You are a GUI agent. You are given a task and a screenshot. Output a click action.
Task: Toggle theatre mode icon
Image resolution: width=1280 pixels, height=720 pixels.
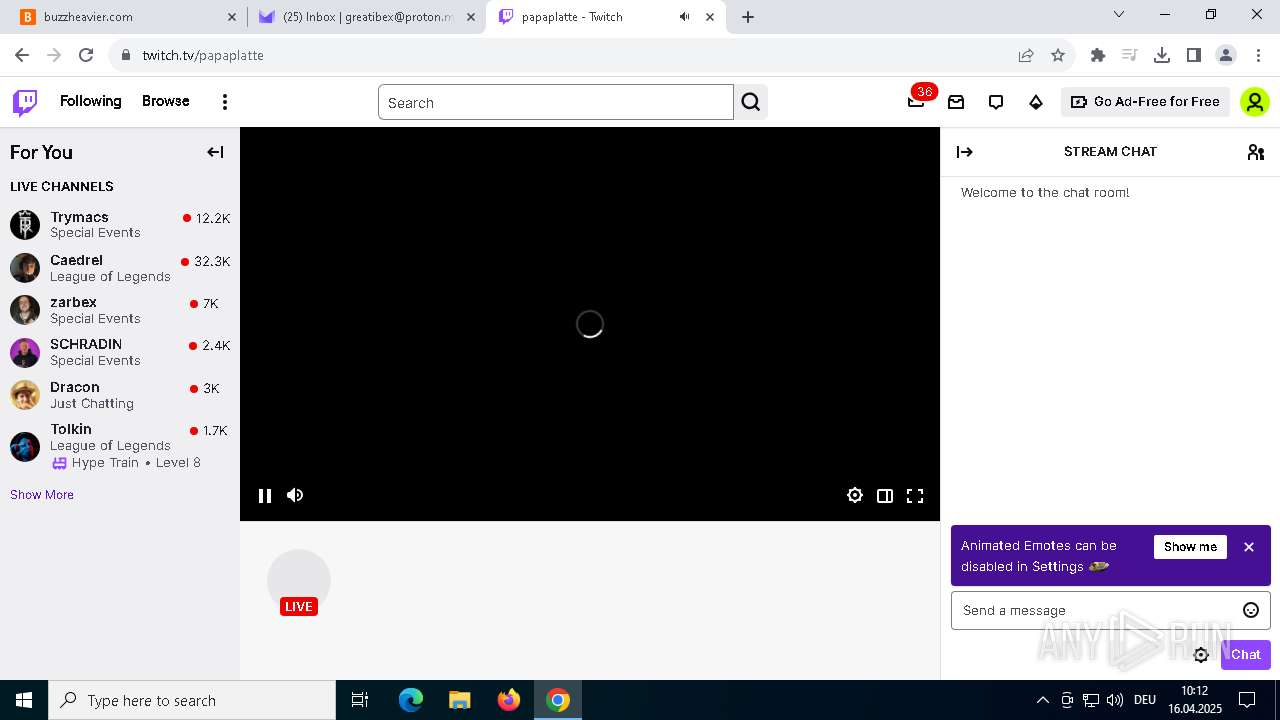tap(885, 495)
